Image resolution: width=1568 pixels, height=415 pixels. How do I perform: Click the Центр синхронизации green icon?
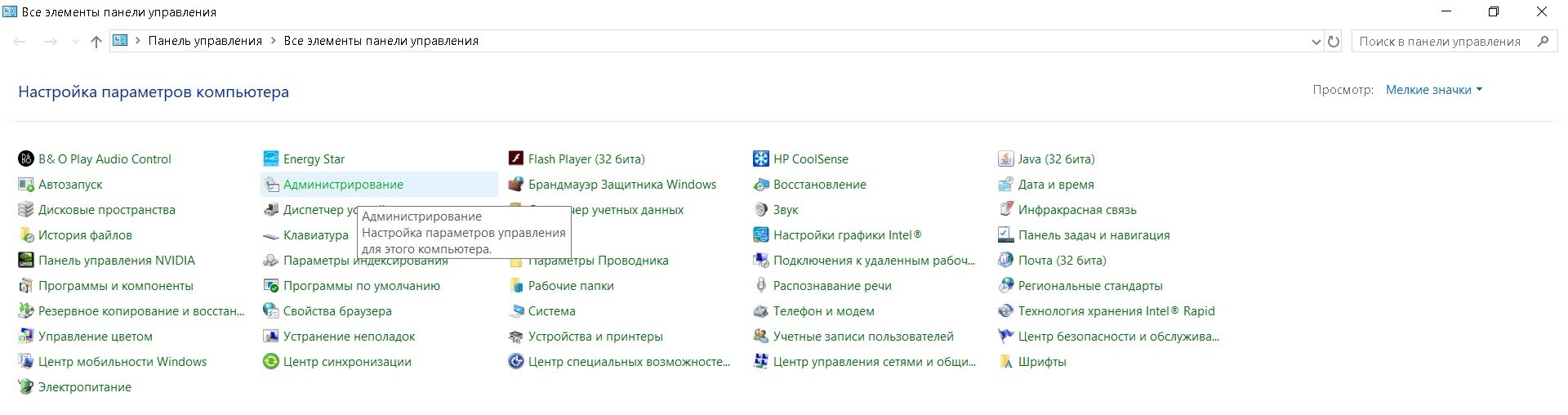[x=270, y=362]
